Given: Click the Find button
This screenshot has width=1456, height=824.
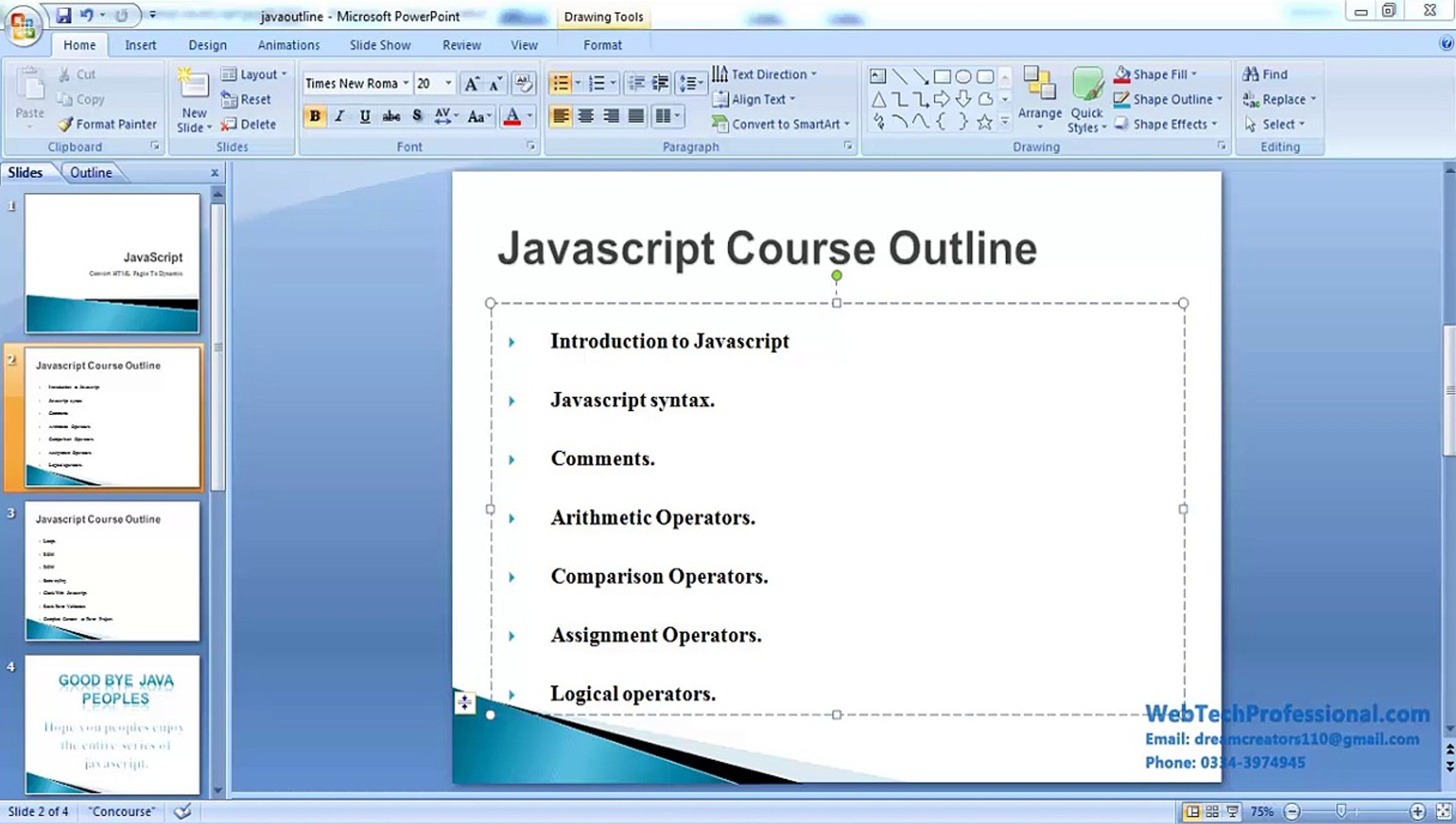Looking at the screenshot, I should coord(1264,74).
